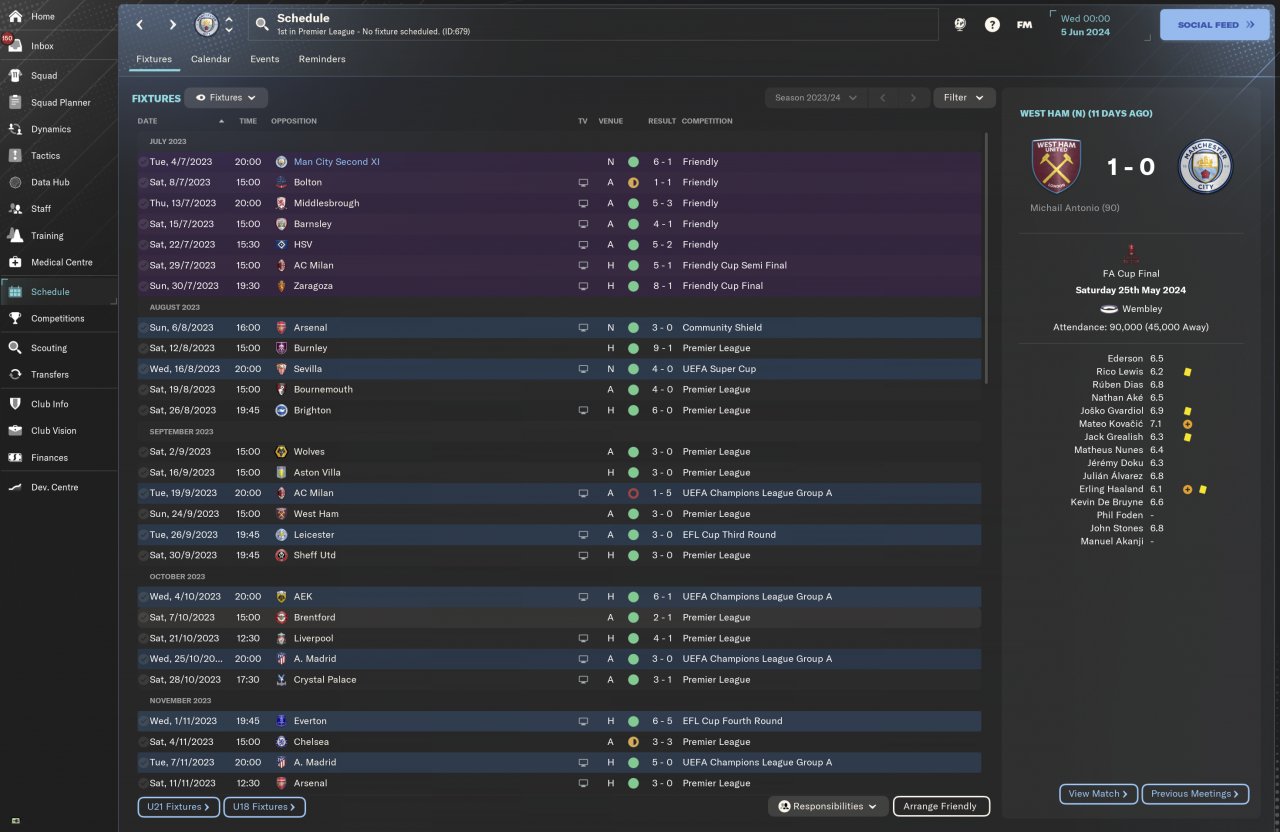Click the help question mark icon

coord(992,25)
